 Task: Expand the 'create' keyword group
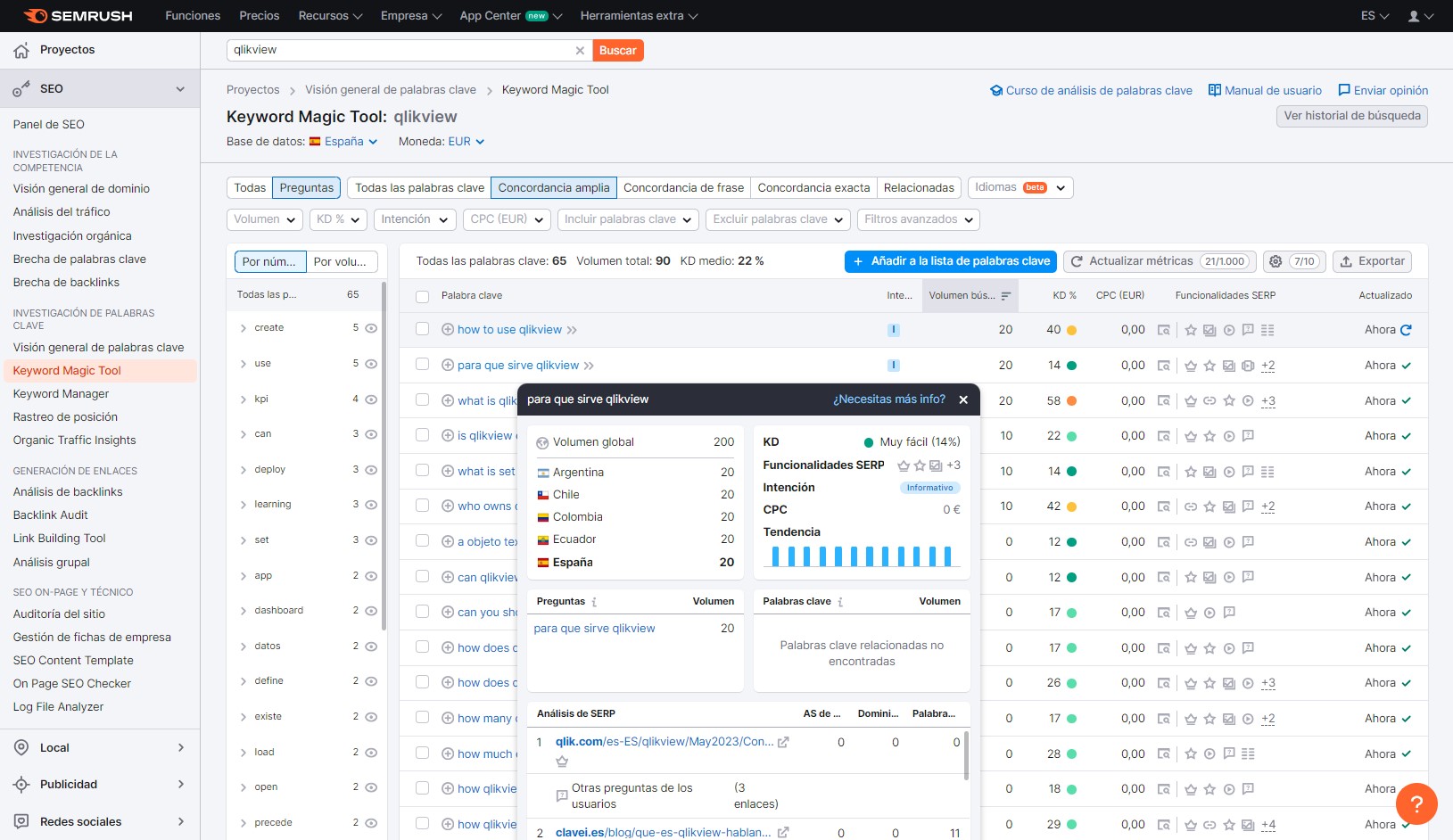243,328
